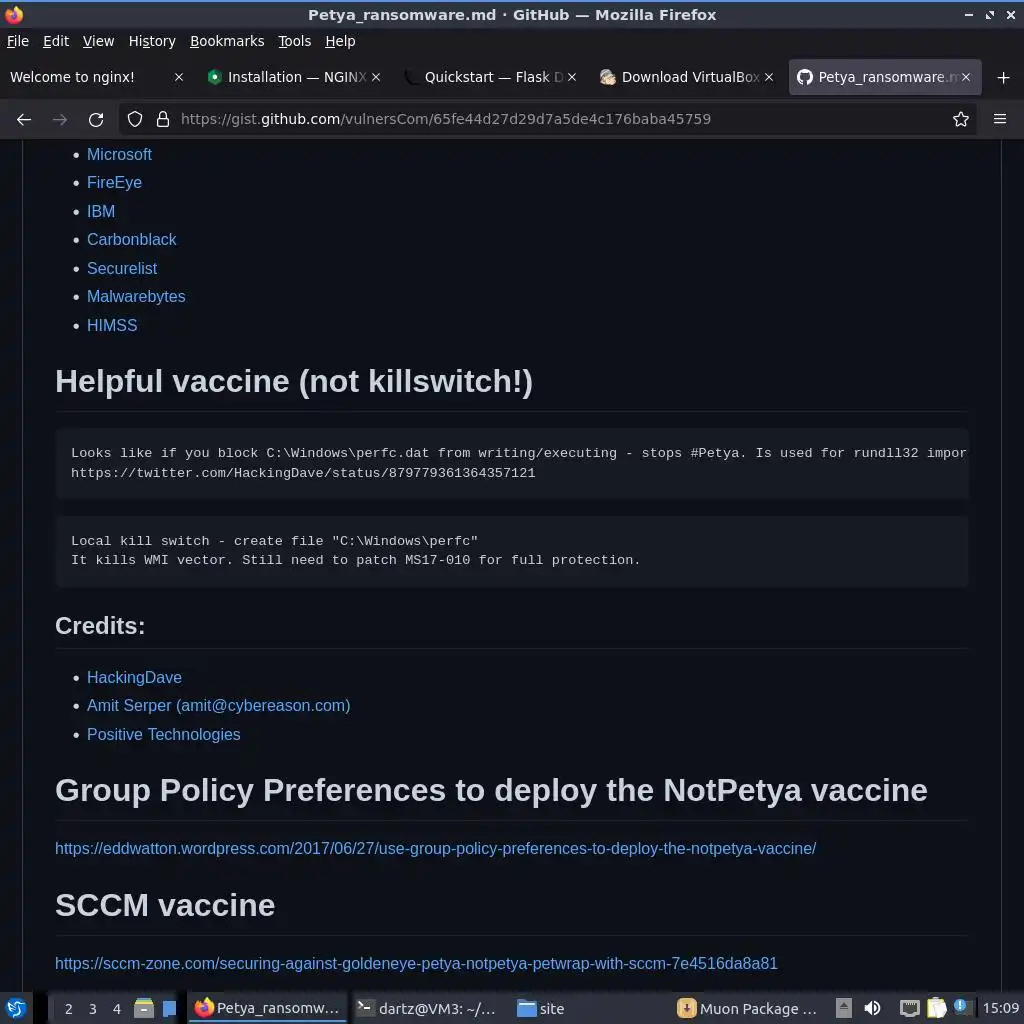The width and height of the screenshot is (1024, 1024).
Task: View site info via the padlock icon
Action: [163, 119]
